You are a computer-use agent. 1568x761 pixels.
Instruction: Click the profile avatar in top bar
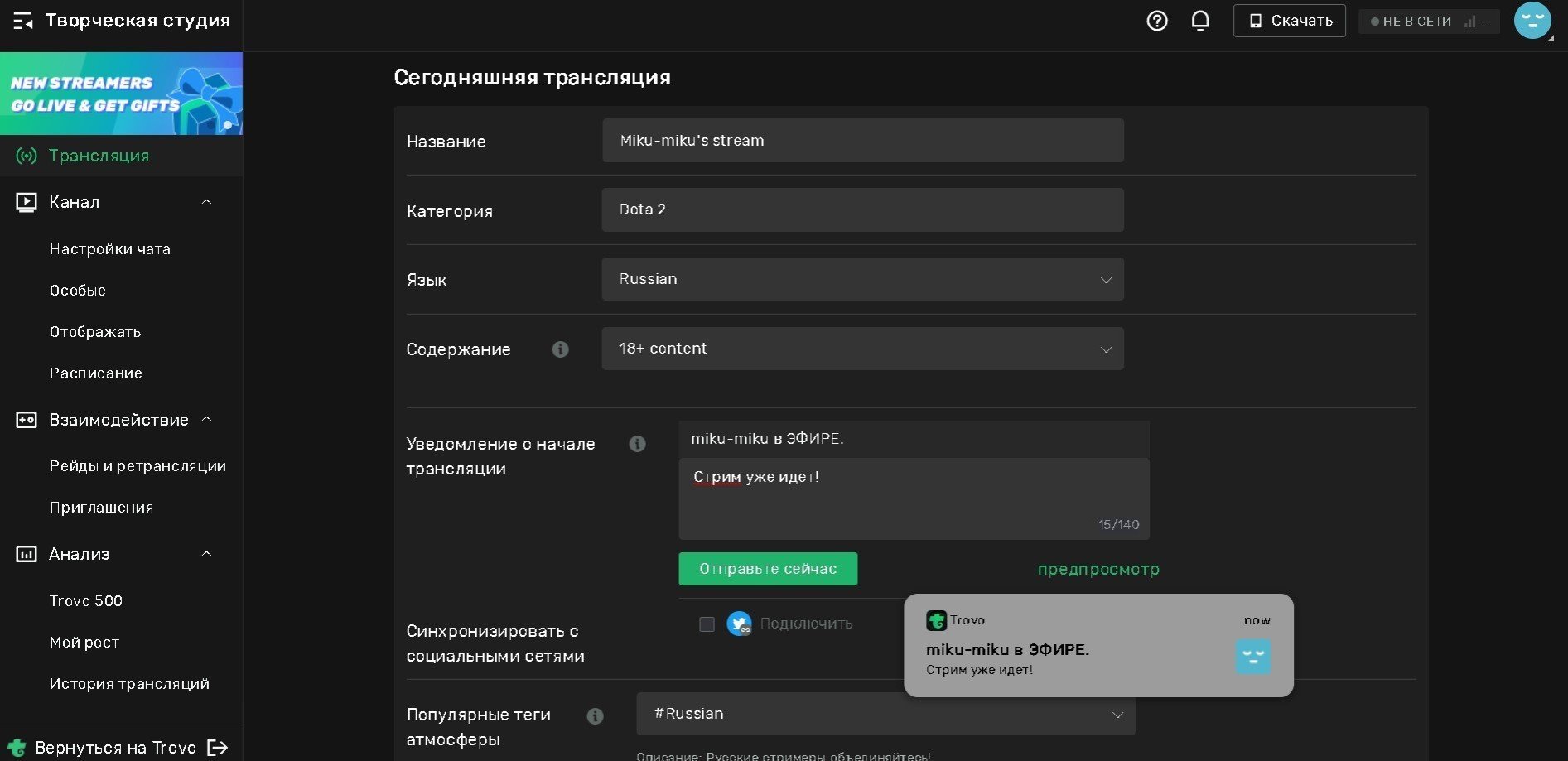1532,21
